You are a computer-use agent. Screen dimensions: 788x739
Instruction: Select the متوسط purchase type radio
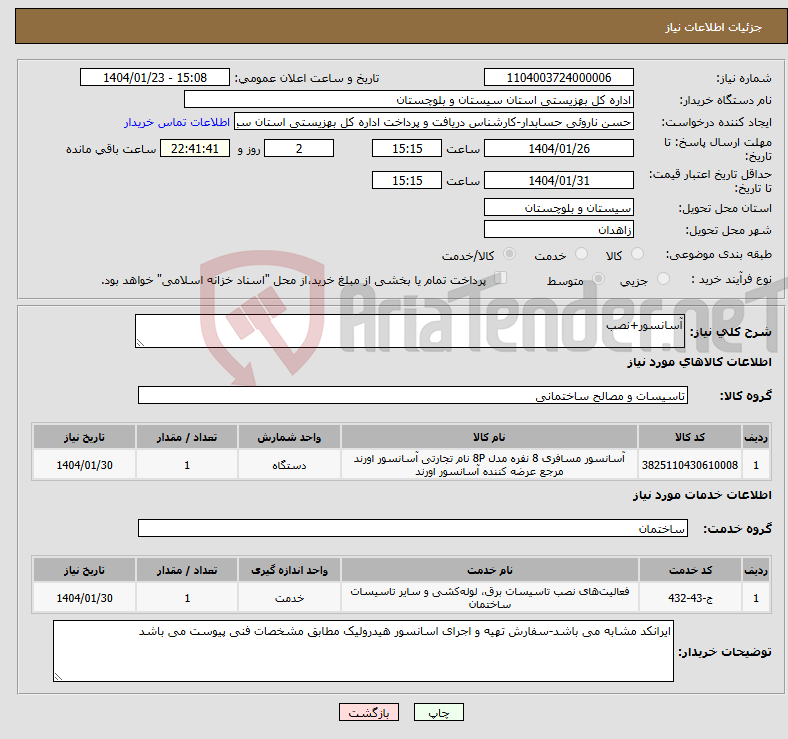pos(598,279)
